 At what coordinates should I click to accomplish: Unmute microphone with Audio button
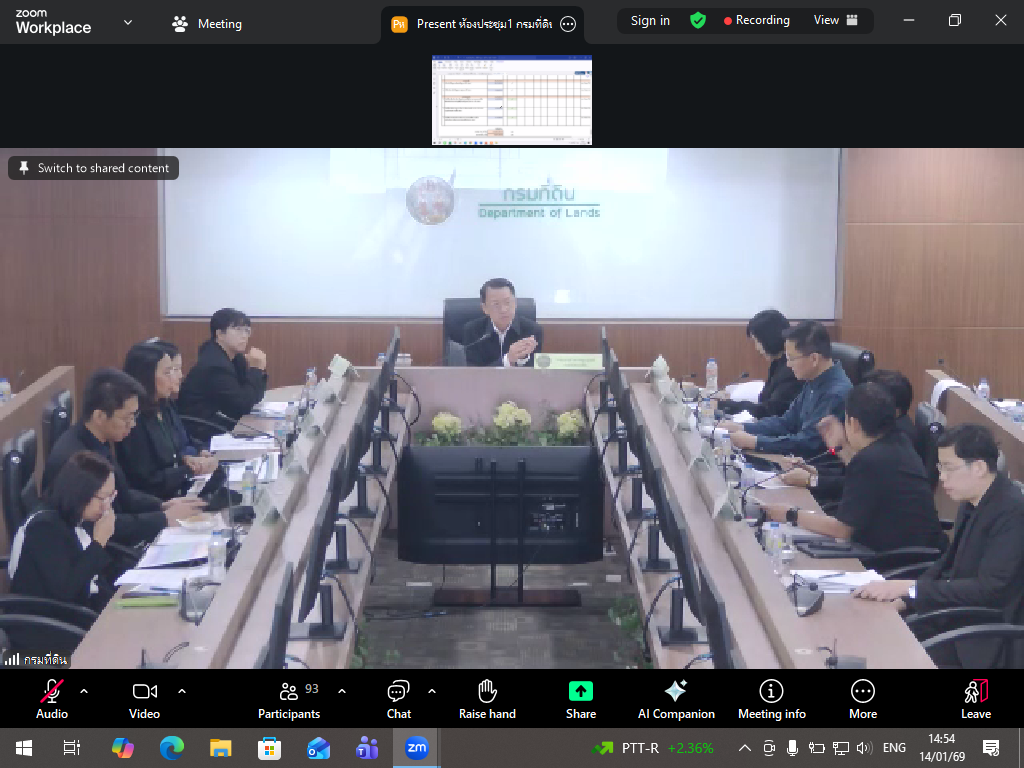pyautogui.click(x=52, y=698)
